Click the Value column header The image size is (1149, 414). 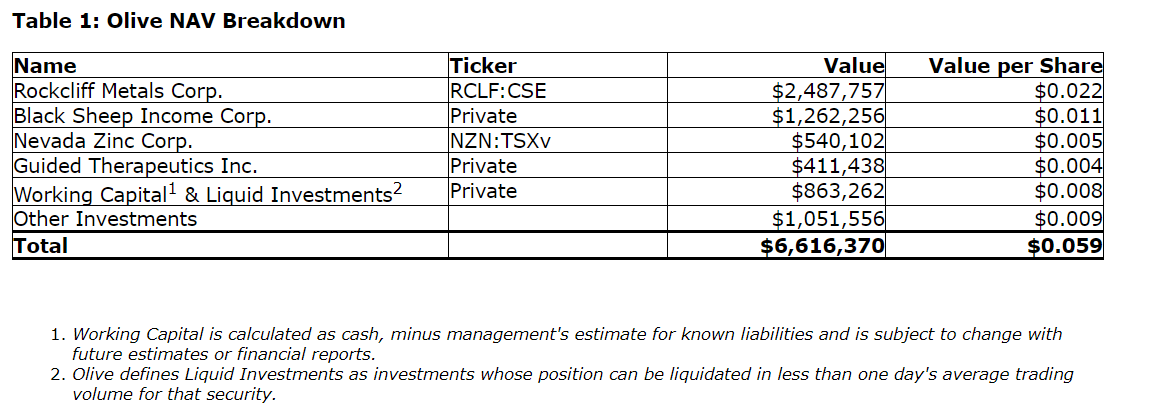[x=853, y=66]
